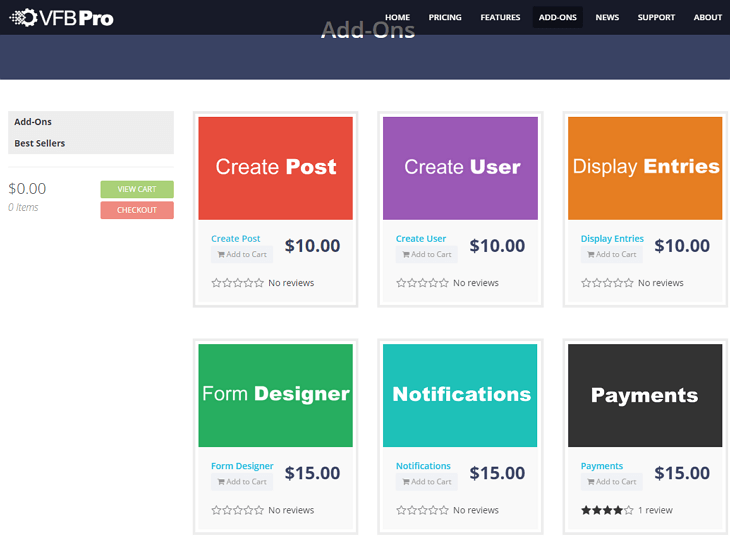
Task: Click the Create Post star rating
Action: pos(238,283)
